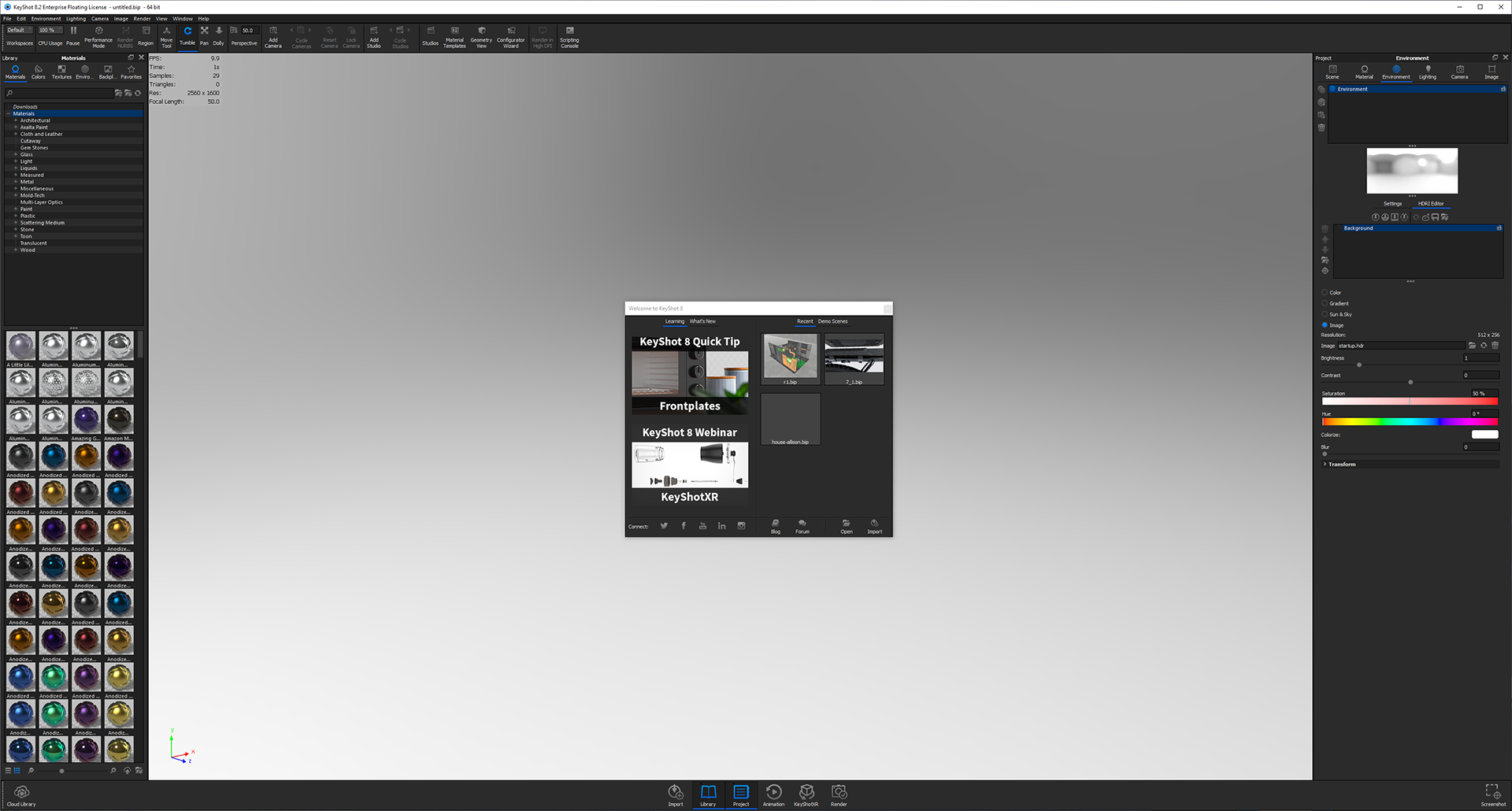Switch to Textures tab in Library
Viewport: 1512px width, 811px height.
(x=61, y=72)
